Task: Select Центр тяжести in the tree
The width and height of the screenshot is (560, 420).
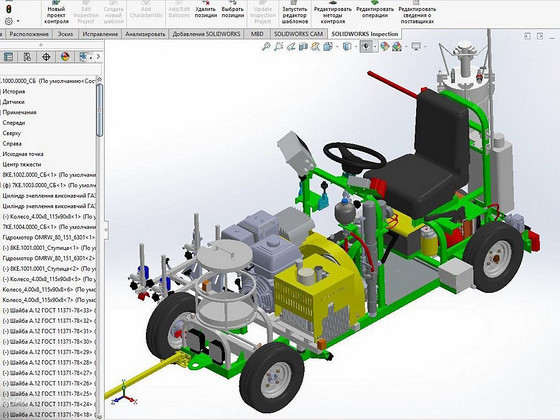Action: [x=21, y=164]
